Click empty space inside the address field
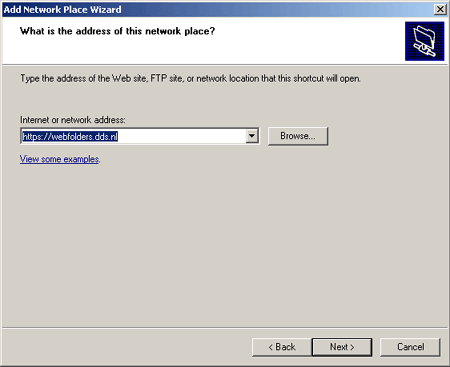This screenshot has width=450, height=367. pos(182,136)
